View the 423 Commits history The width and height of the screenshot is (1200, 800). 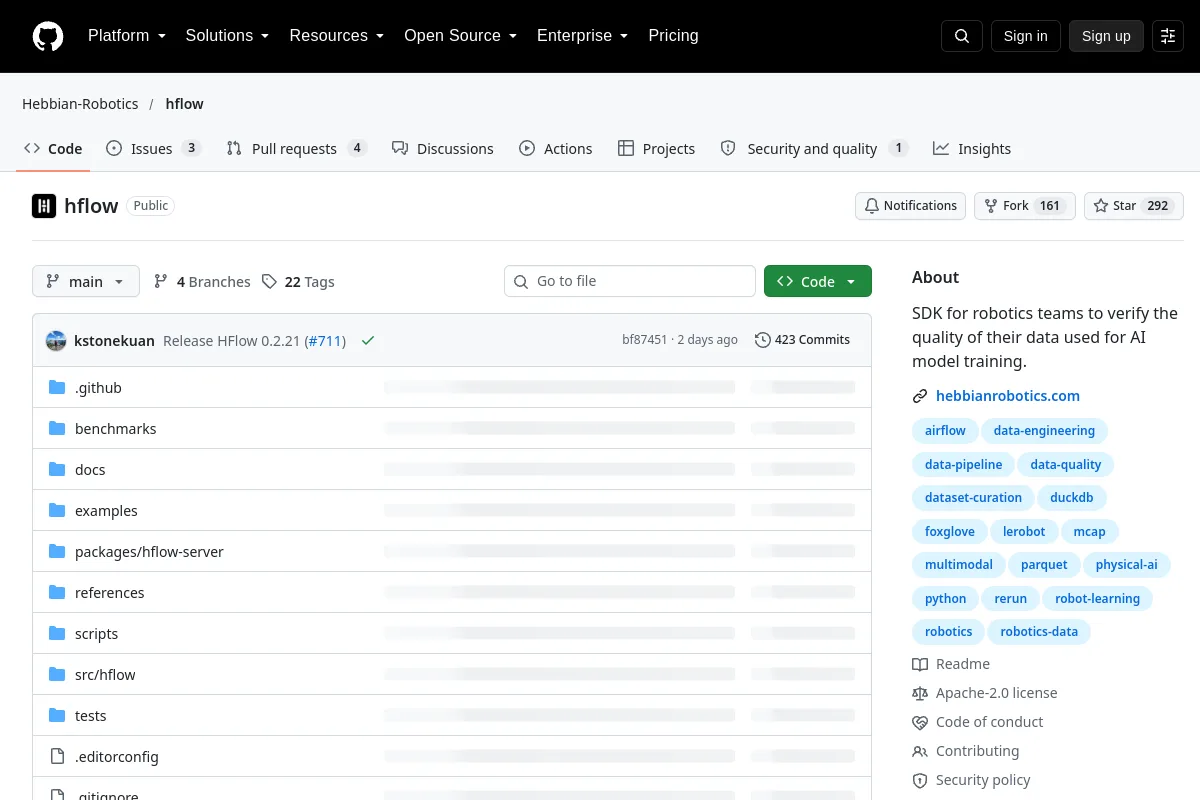click(x=803, y=340)
